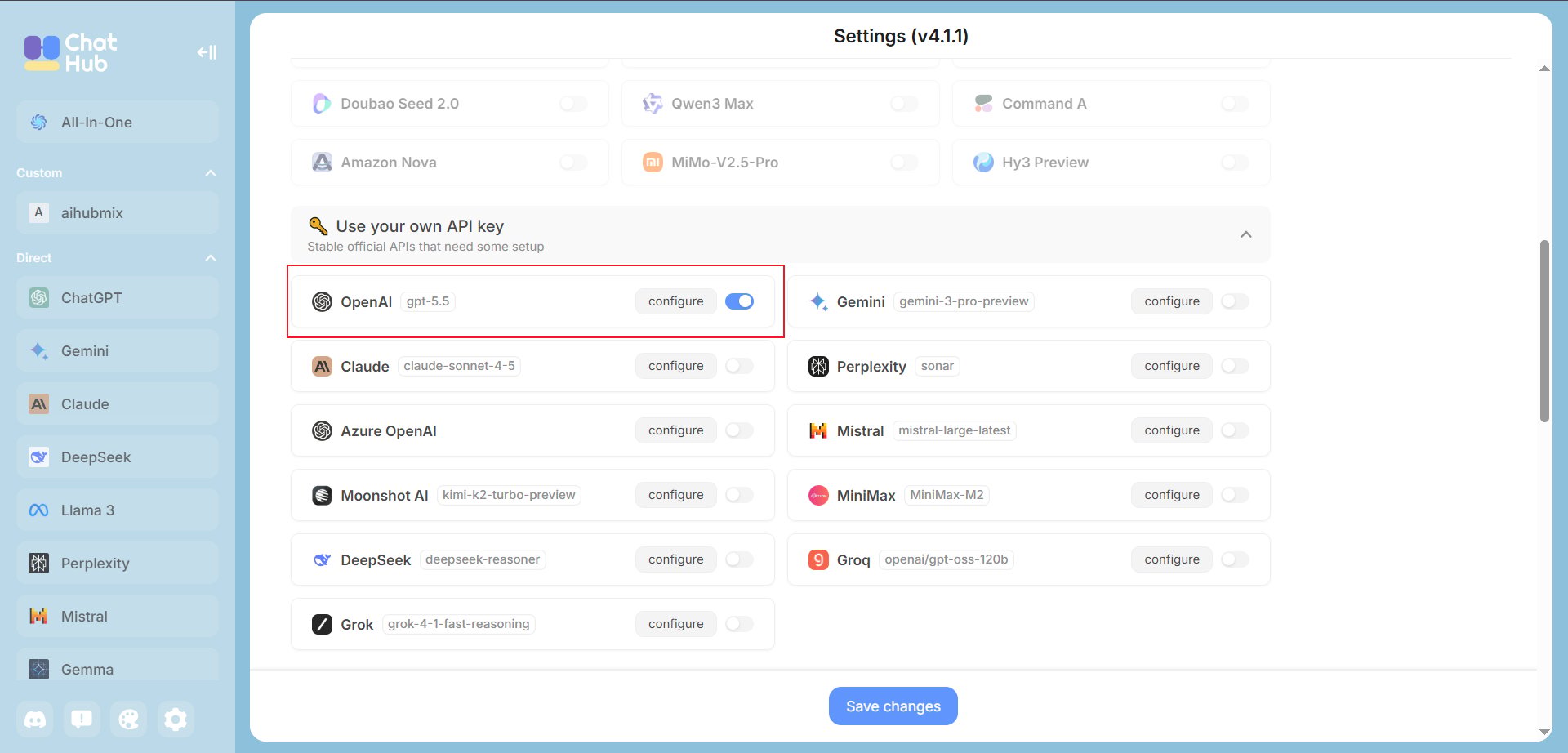
Task: Collapse the Custom sidebar group
Action: (x=211, y=173)
